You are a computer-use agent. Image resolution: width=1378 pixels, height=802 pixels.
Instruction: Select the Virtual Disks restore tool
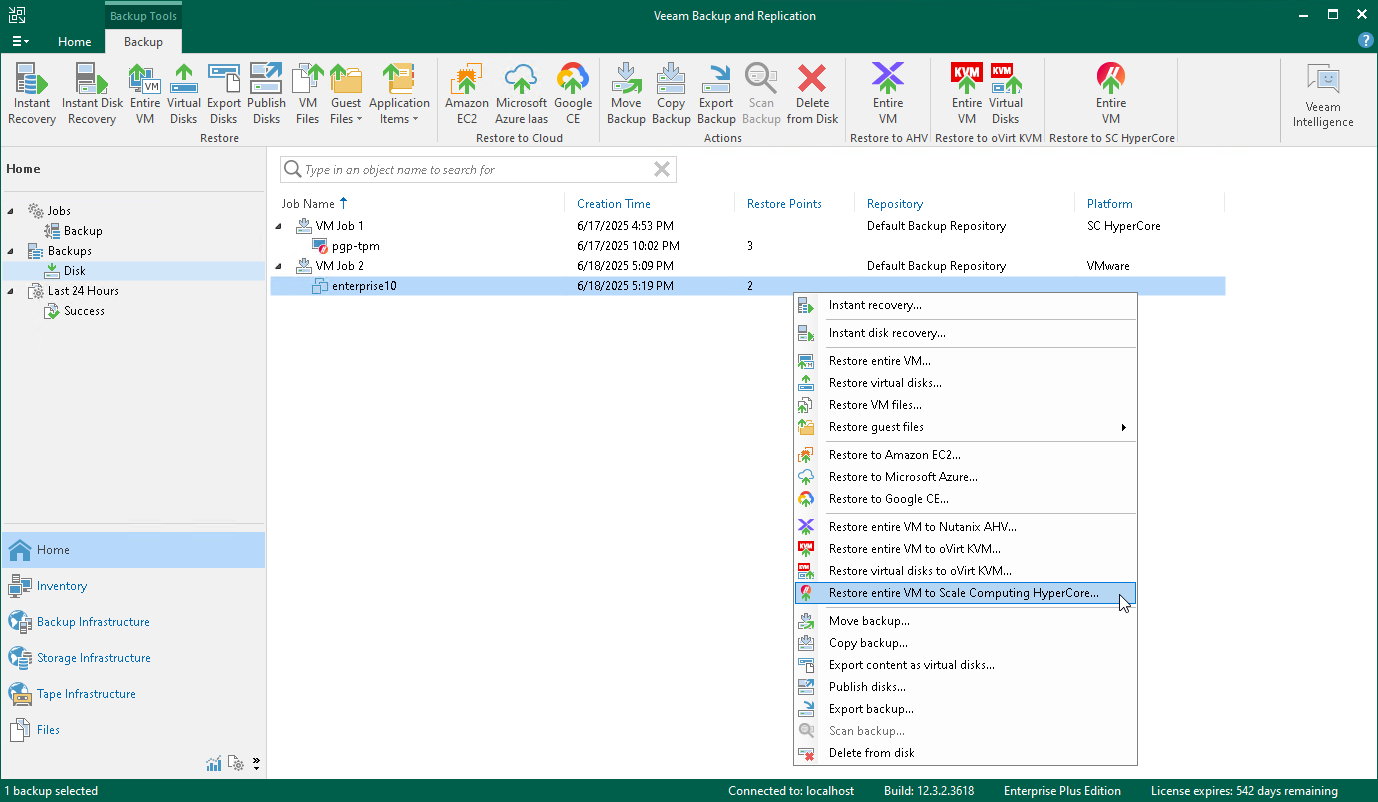tap(184, 94)
